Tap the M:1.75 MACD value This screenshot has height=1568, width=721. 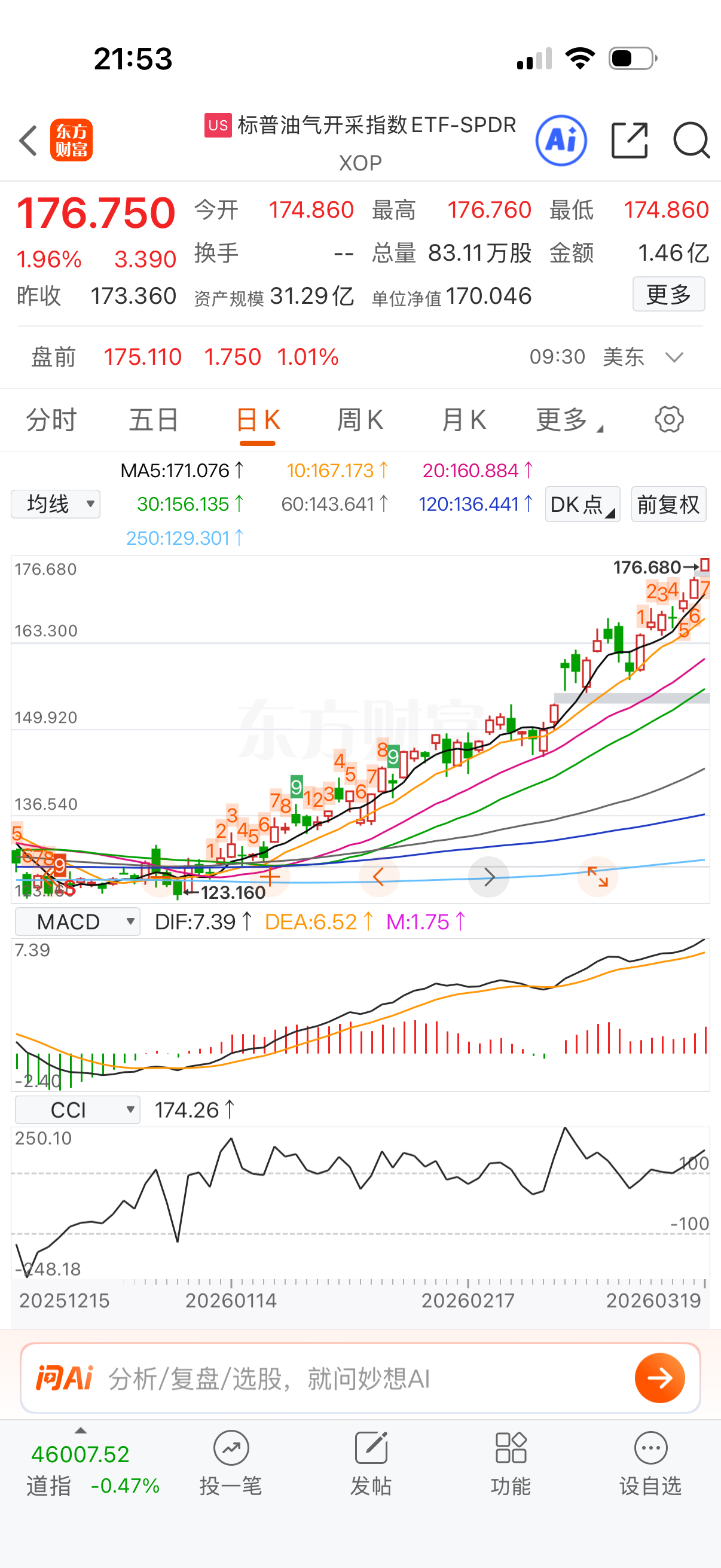[426, 922]
